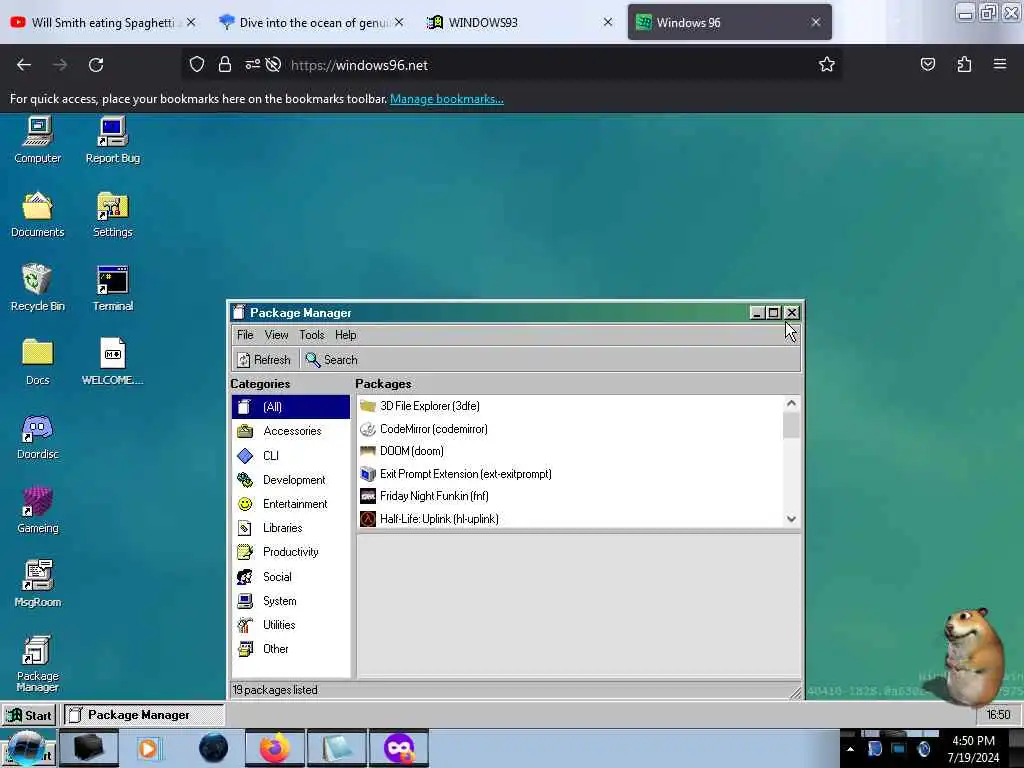Image resolution: width=1024 pixels, height=768 pixels.
Task: Filter by Other category
Action: click(291, 648)
